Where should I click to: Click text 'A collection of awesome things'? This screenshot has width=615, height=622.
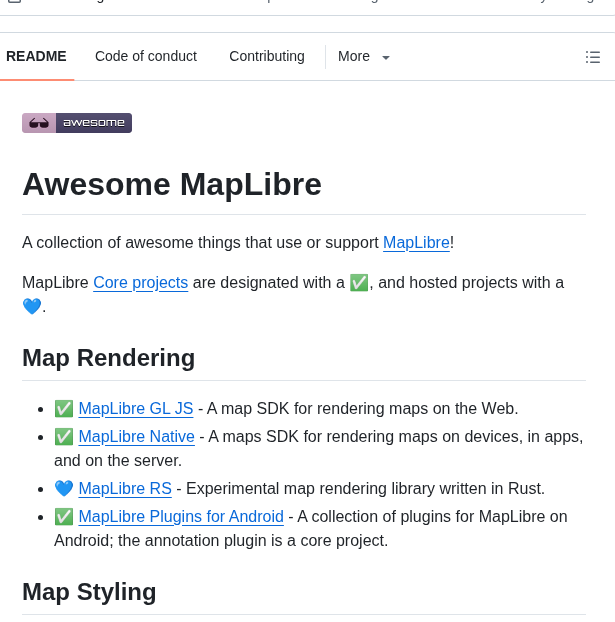pyautogui.click(x=129, y=242)
